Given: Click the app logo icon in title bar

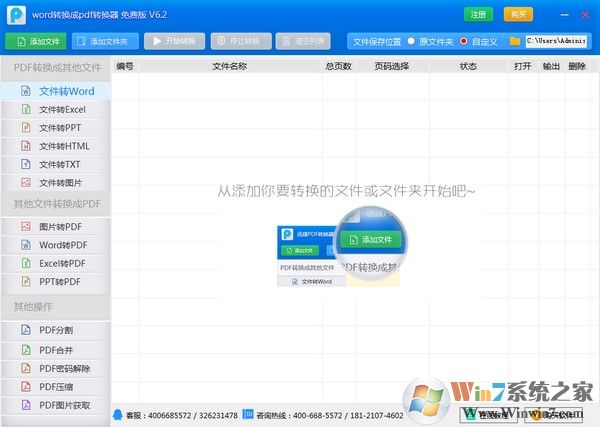Looking at the screenshot, I should (x=16, y=15).
